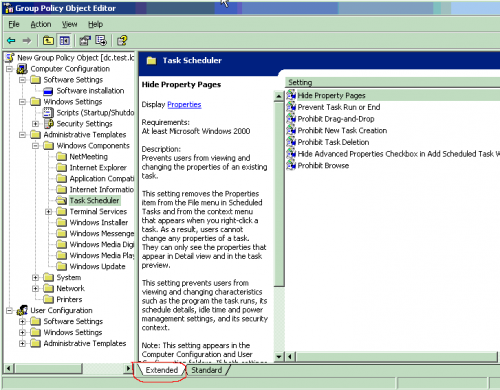Image resolution: width=500 pixels, height=390 pixels.
Task: Click the description pane scroll up arrow
Action: tap(279, 96)
